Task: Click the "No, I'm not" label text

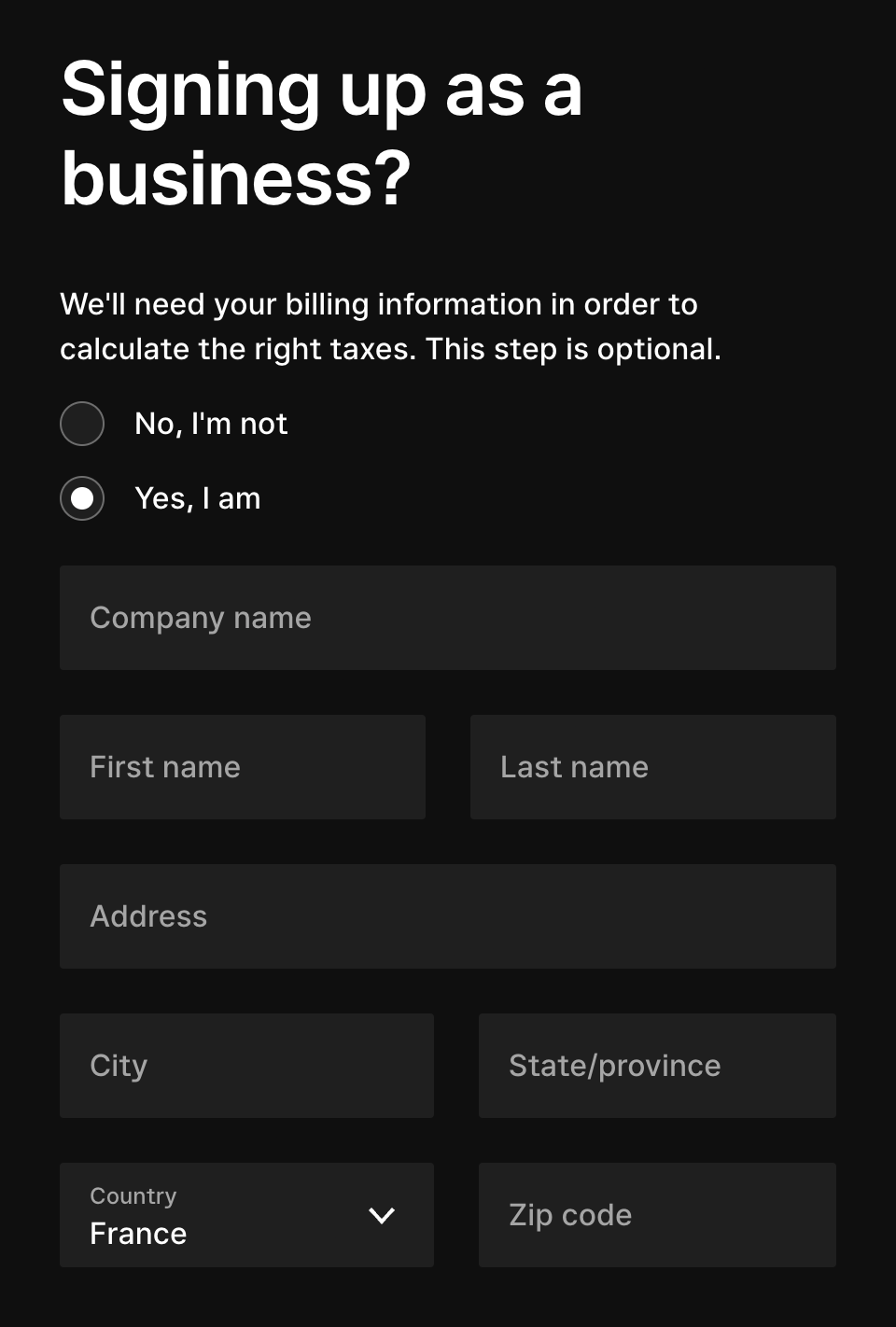Action: (x=211, y=424)
